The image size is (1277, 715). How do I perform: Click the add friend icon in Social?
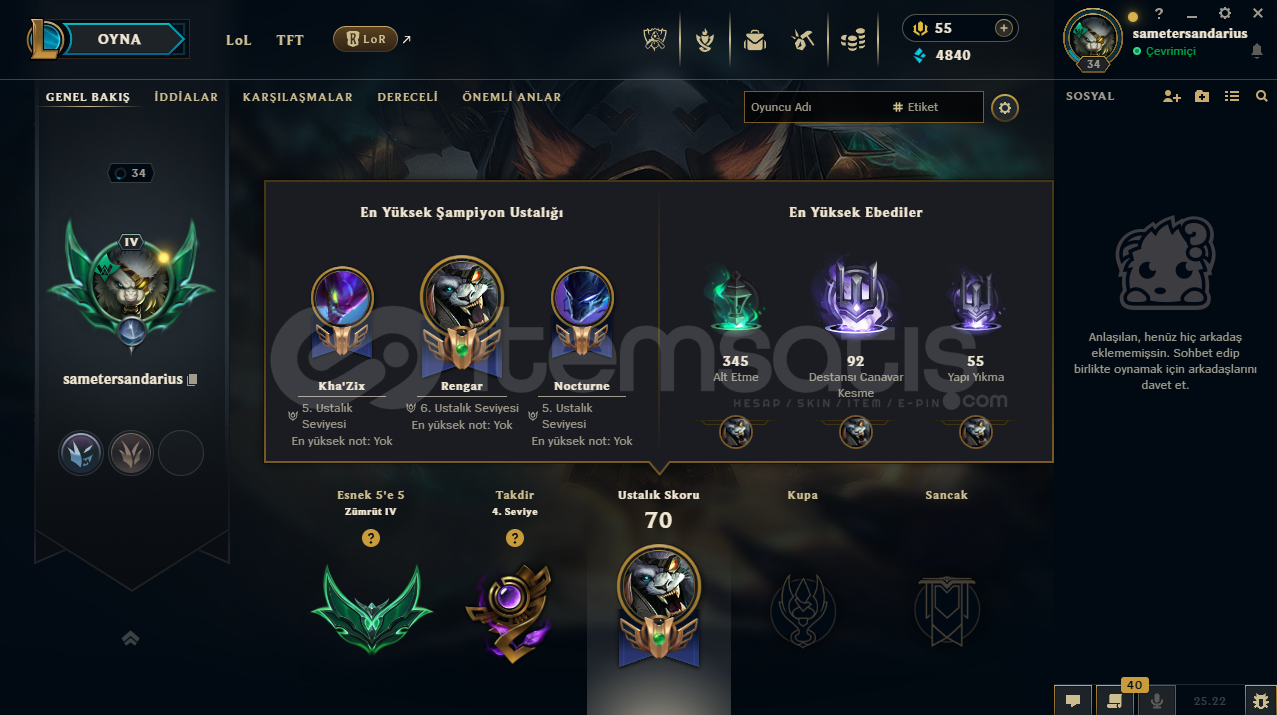1172,96
